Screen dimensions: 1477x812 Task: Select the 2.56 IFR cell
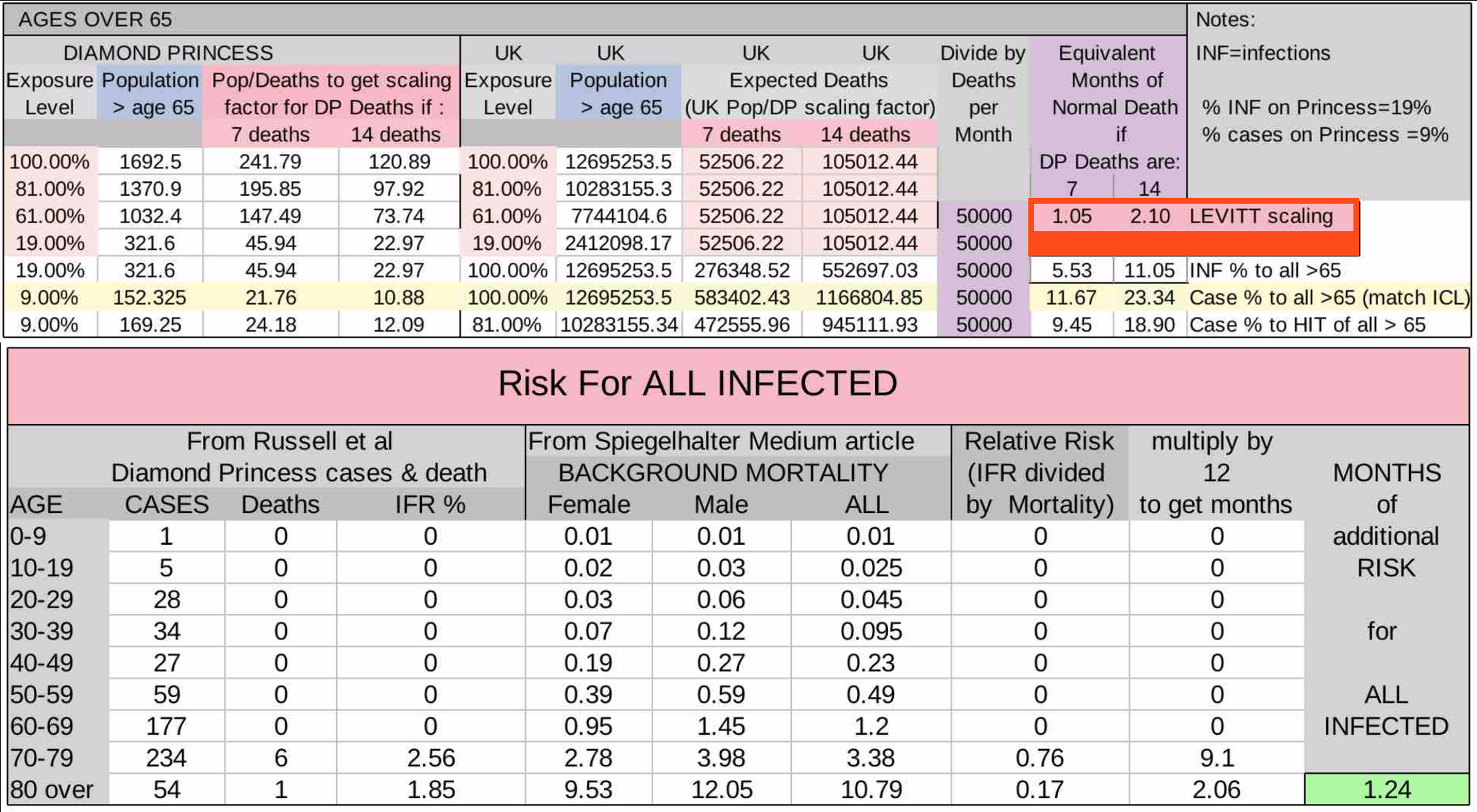(x=431, y=758)
